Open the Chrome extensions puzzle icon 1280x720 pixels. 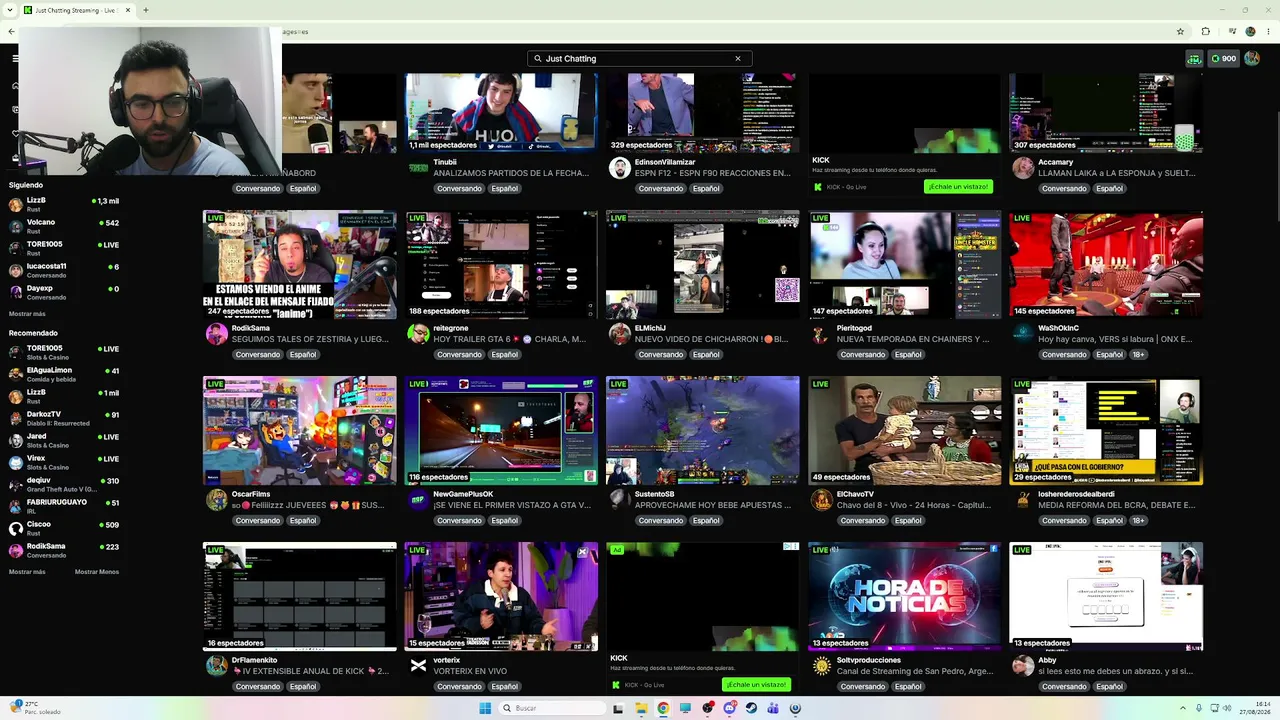(1205, 31)
